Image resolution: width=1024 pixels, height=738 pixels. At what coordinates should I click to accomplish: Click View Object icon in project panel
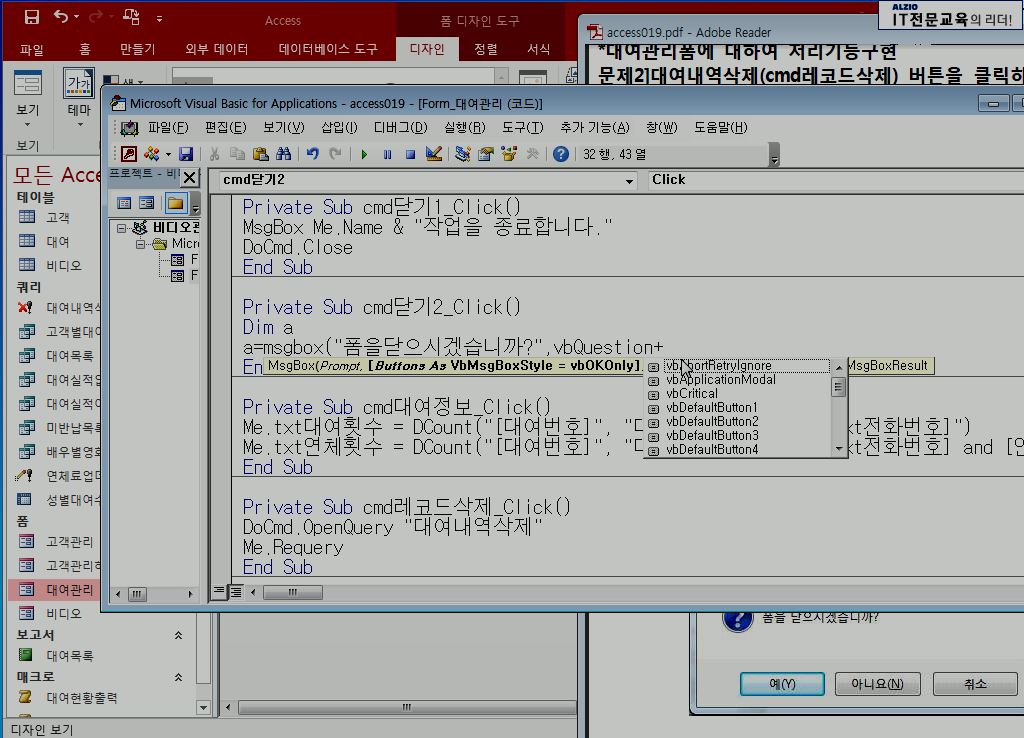[x=146, y=203]
